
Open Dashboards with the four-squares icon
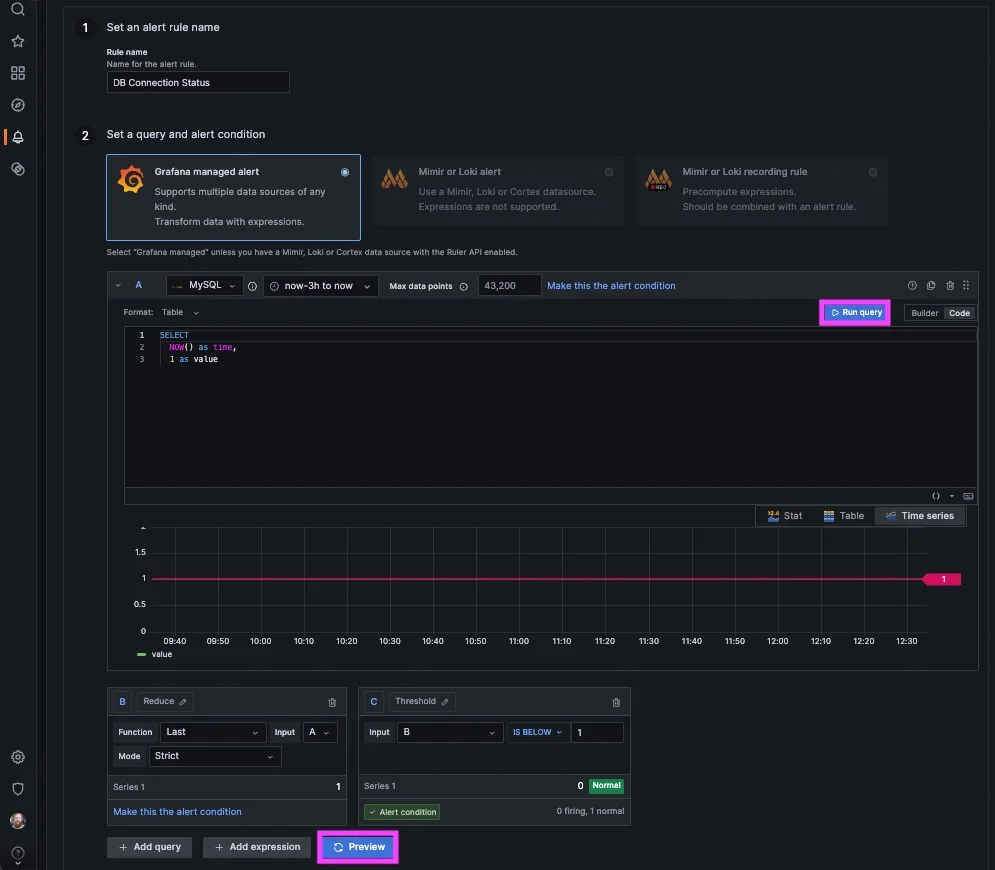coord(17,72)
